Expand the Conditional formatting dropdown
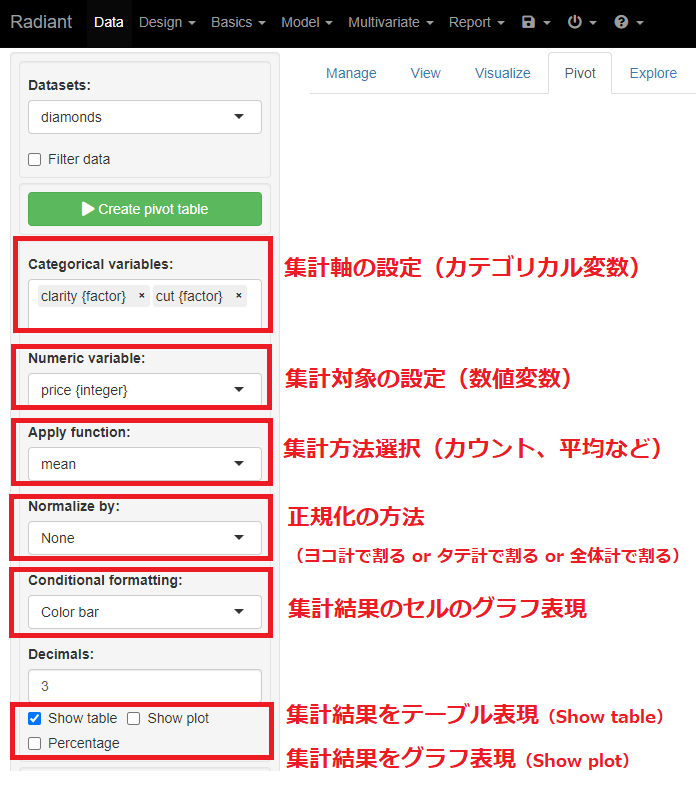Viewport: 696px width, 790px height. tap(145, 612)
